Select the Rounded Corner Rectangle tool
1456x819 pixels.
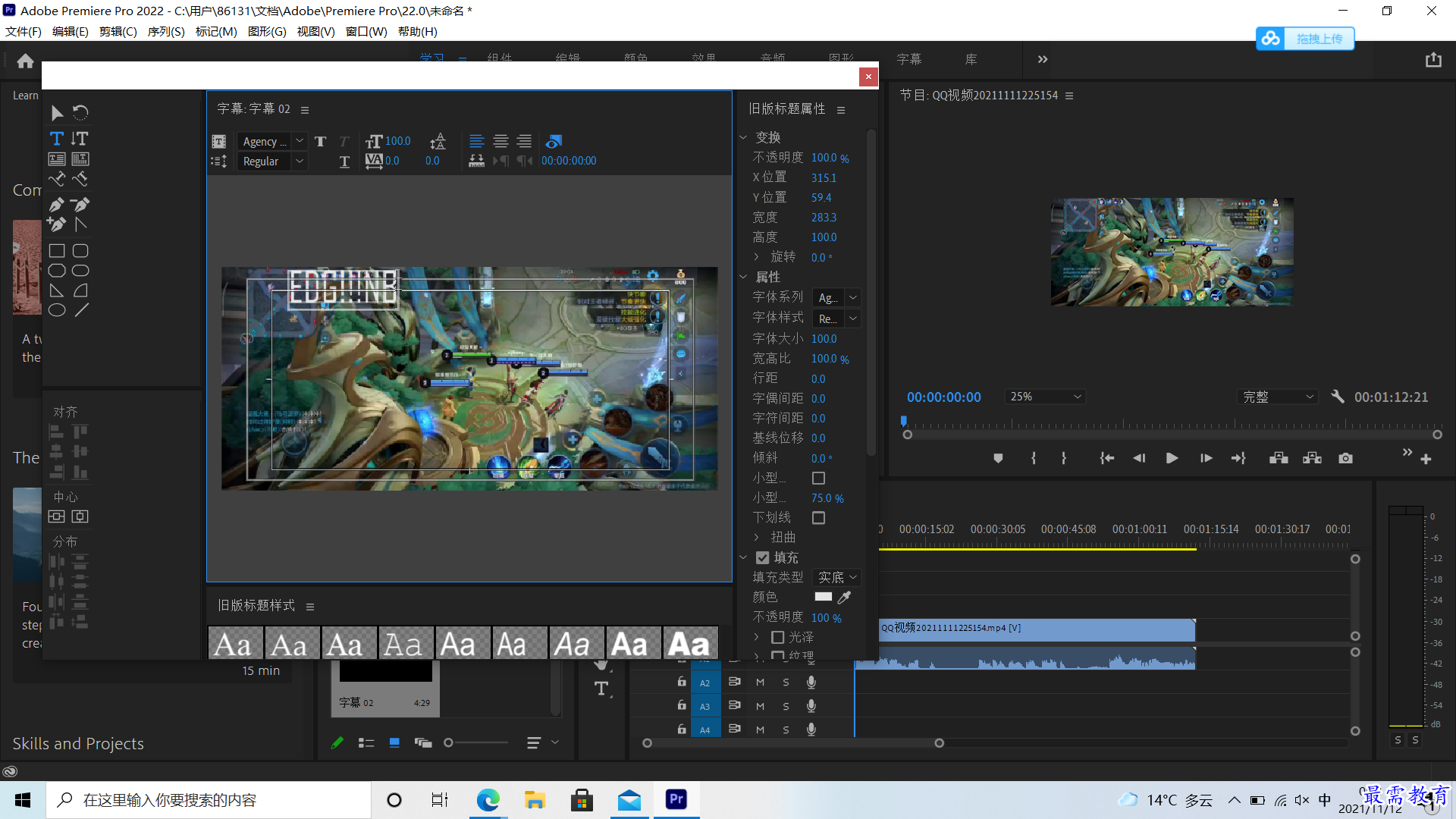click(x=80, y=250)
